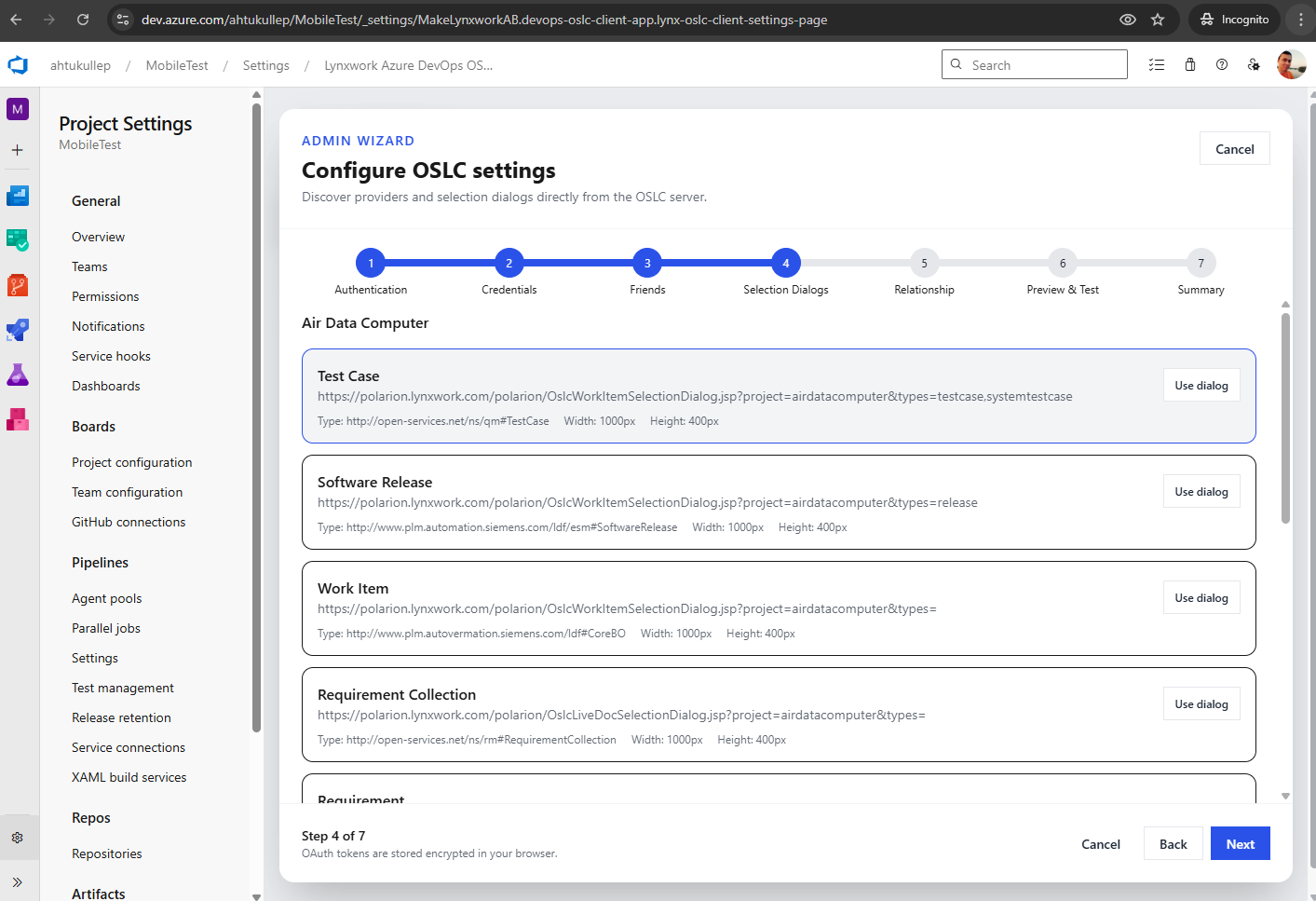Open Pipelines hub icon in left rail
Image resolution: width=1316 pixels, height=901 pixels.
pos(18,330)
